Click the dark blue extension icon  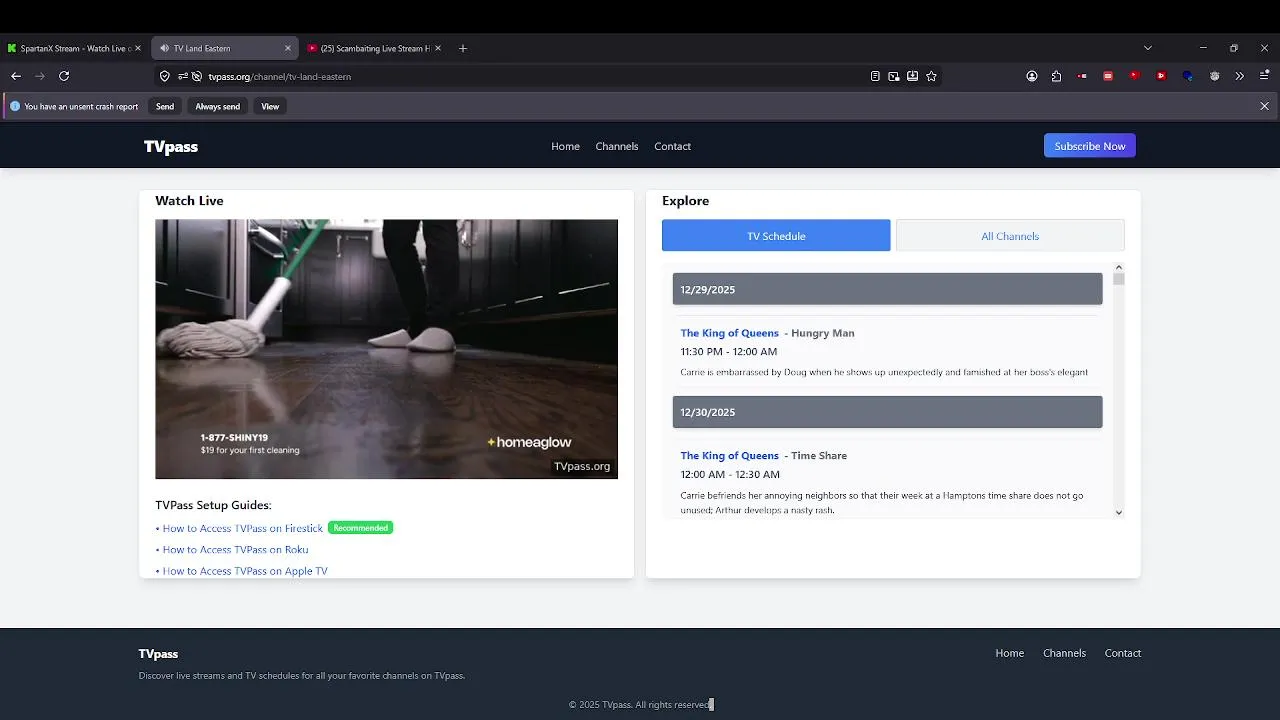click(1188, 76)
